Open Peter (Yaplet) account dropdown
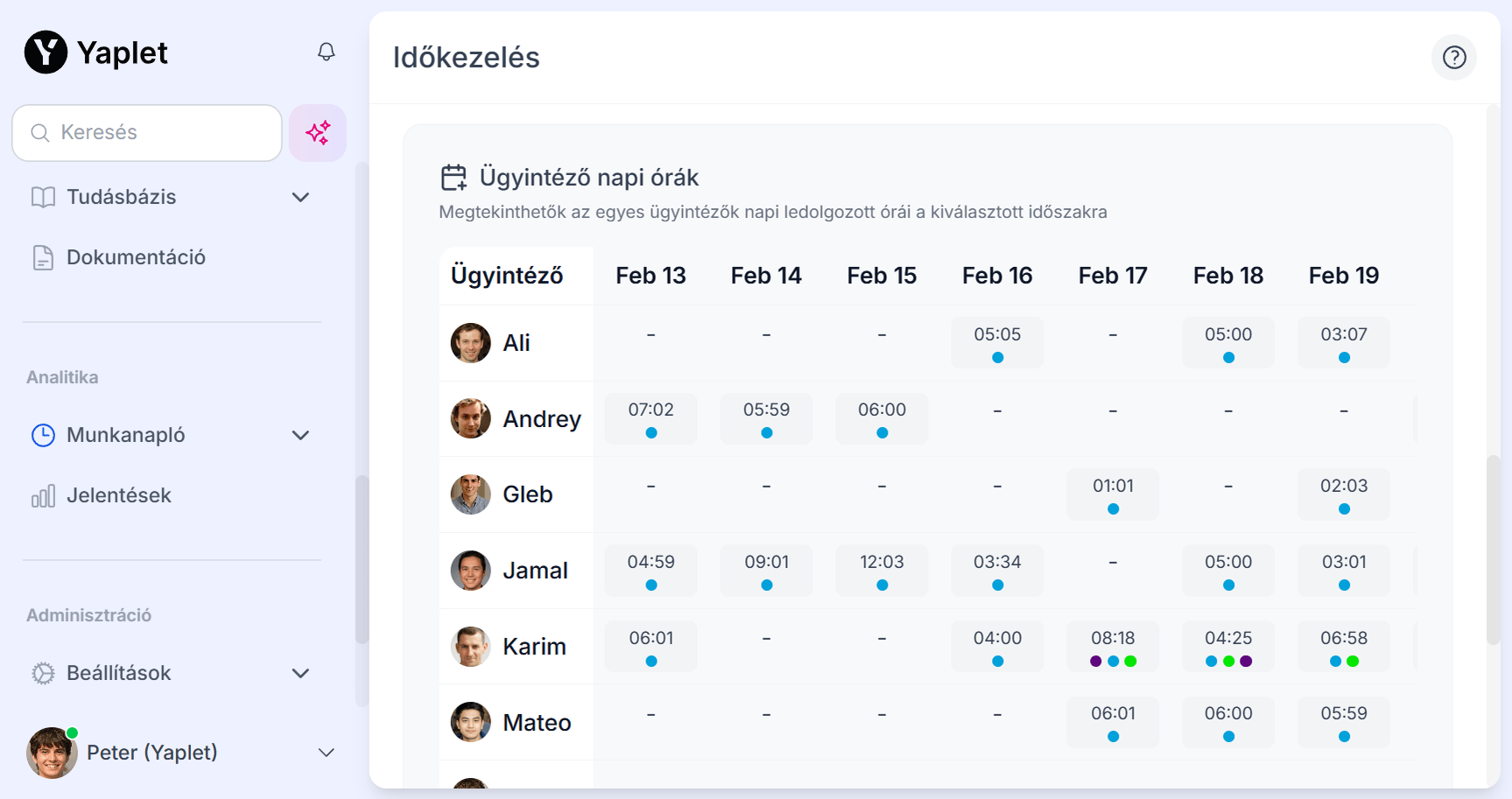 point(326,753)
